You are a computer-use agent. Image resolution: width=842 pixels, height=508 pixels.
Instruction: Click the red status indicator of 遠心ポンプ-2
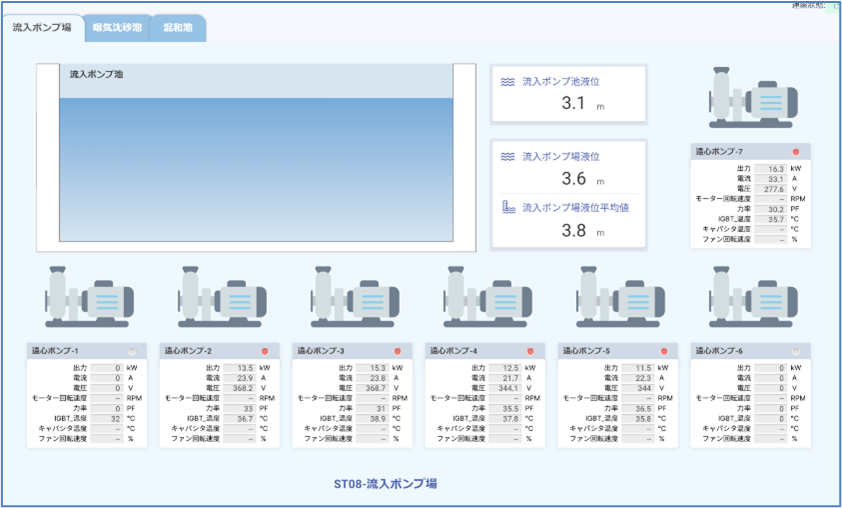pos(265,351)
